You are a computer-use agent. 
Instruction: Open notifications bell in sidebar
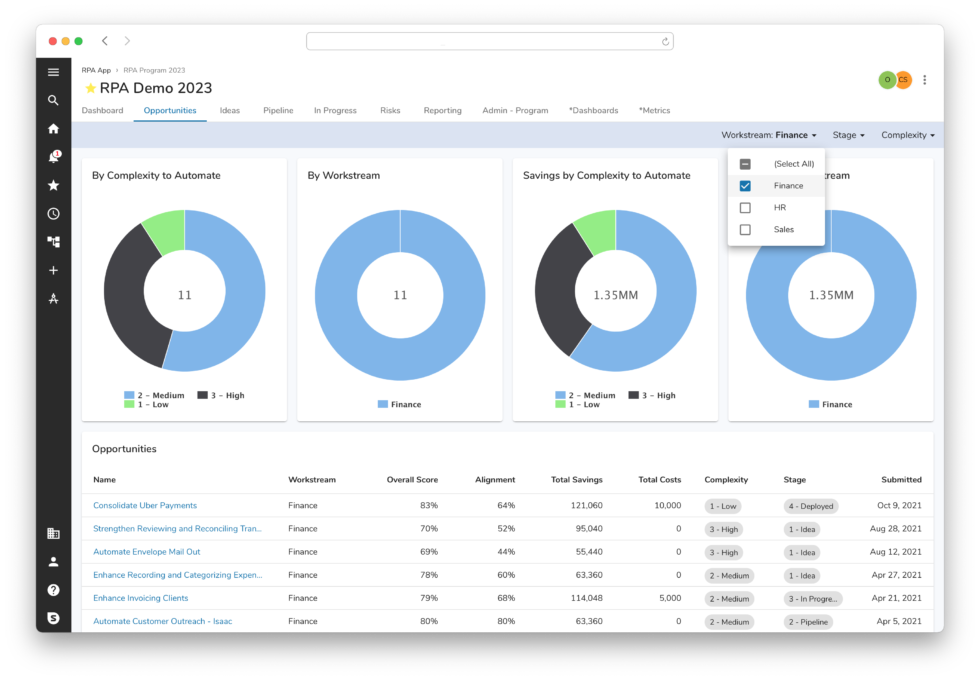[x=53, y=157]
